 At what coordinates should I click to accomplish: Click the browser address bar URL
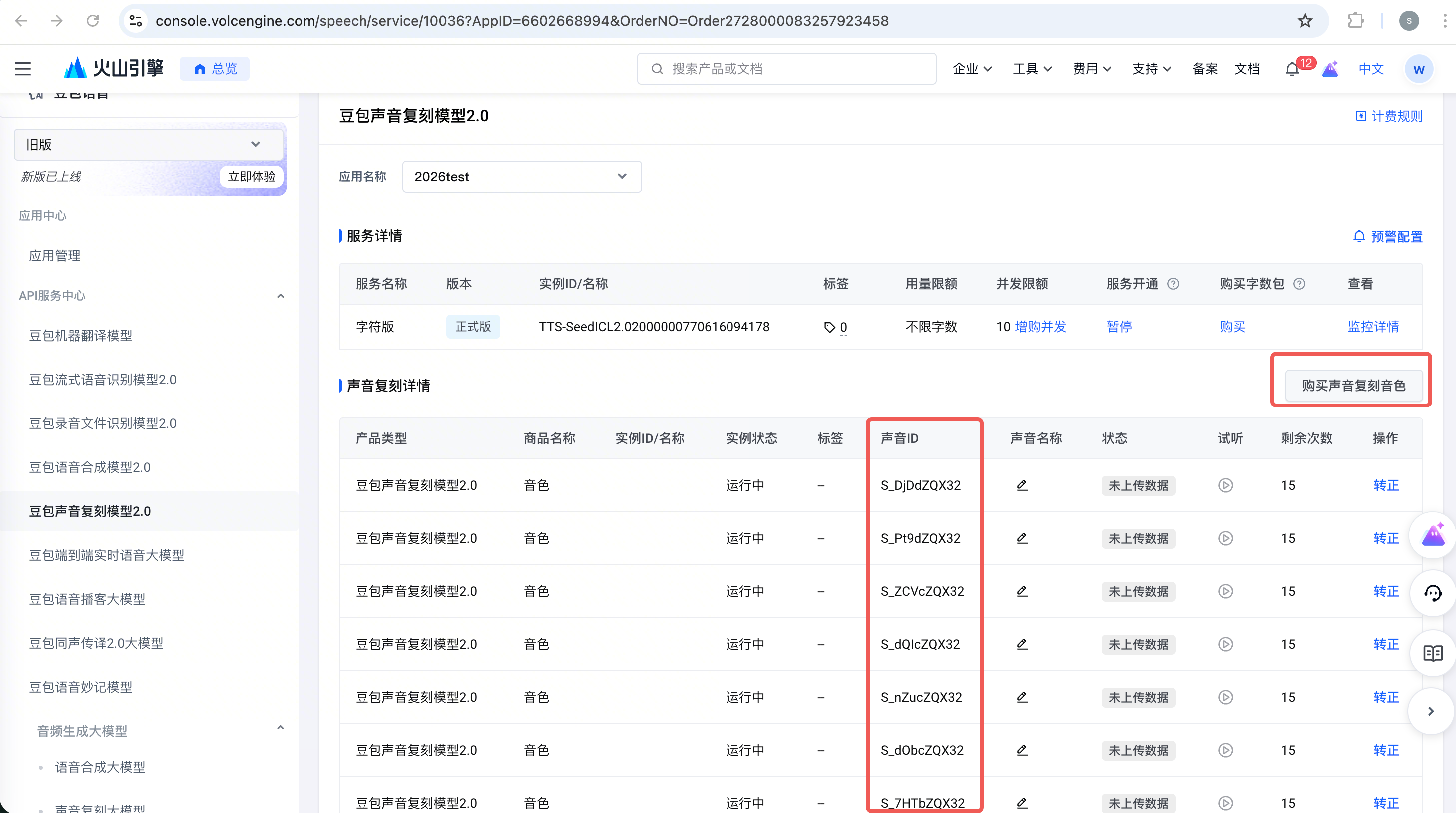522,21
